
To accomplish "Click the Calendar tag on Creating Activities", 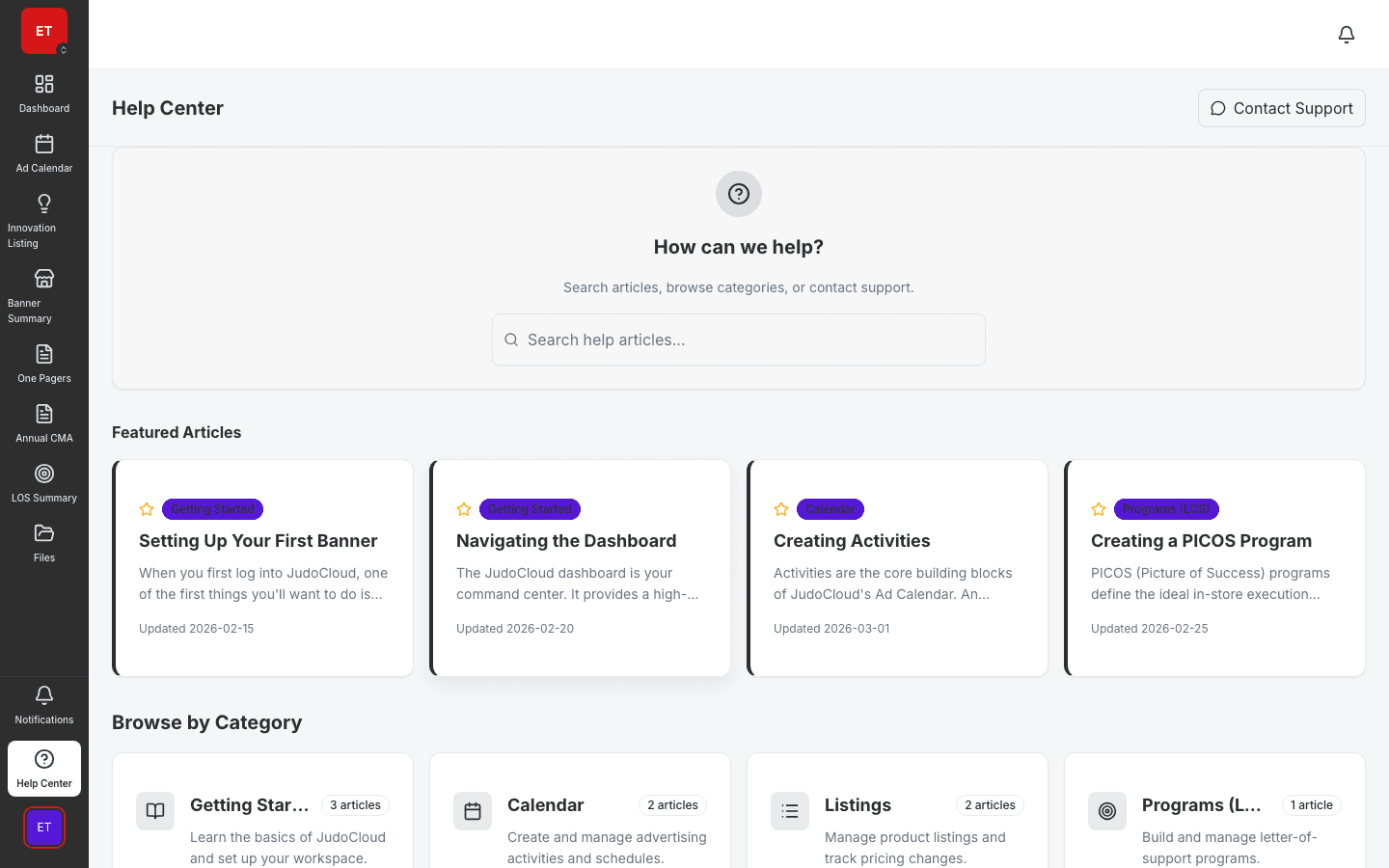I will click(x=830, y=509).
